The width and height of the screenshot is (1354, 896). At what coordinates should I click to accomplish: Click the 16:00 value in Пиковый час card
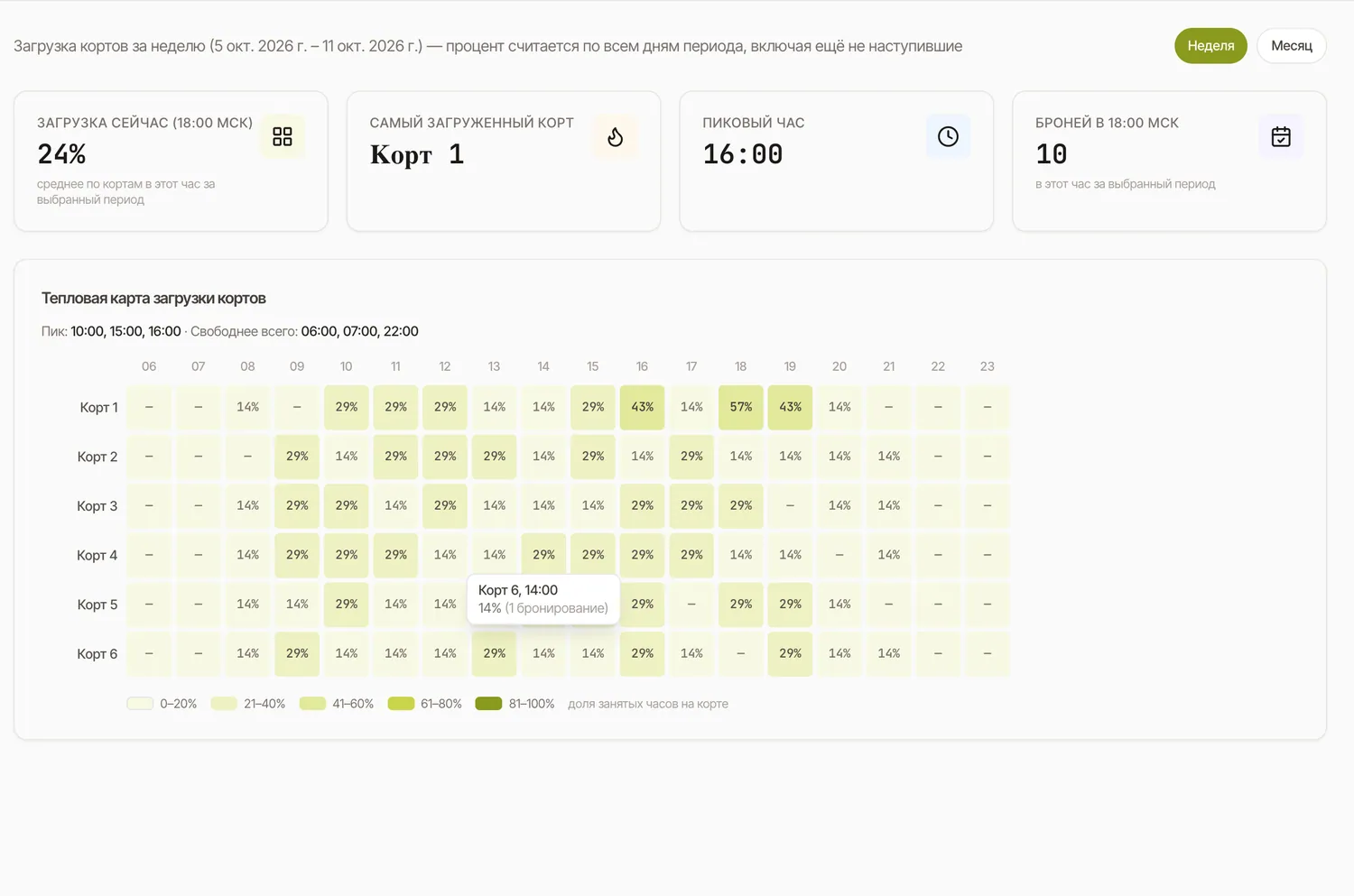[743, 154]
